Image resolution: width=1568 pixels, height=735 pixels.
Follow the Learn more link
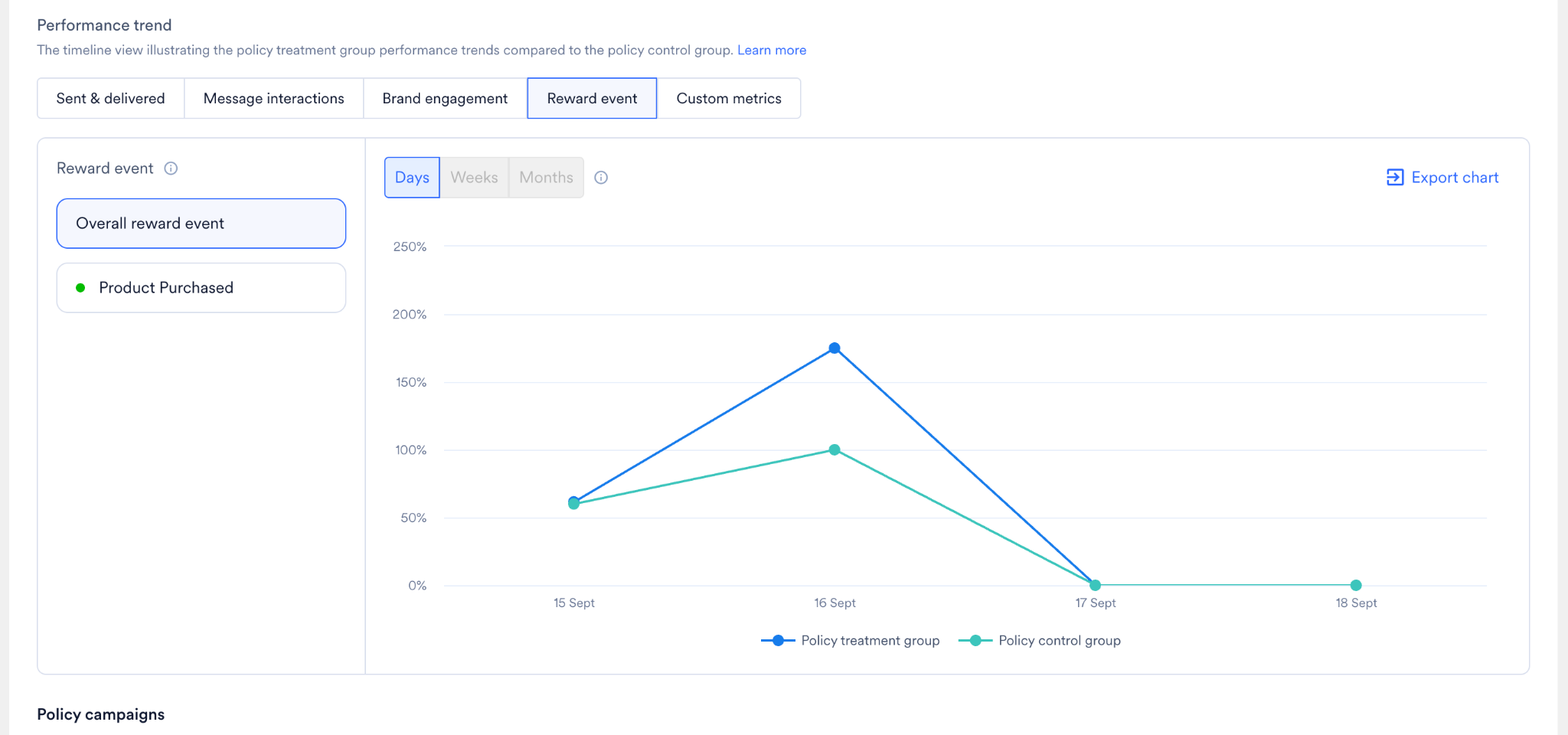pyautogui.click(x=772, y=50)
